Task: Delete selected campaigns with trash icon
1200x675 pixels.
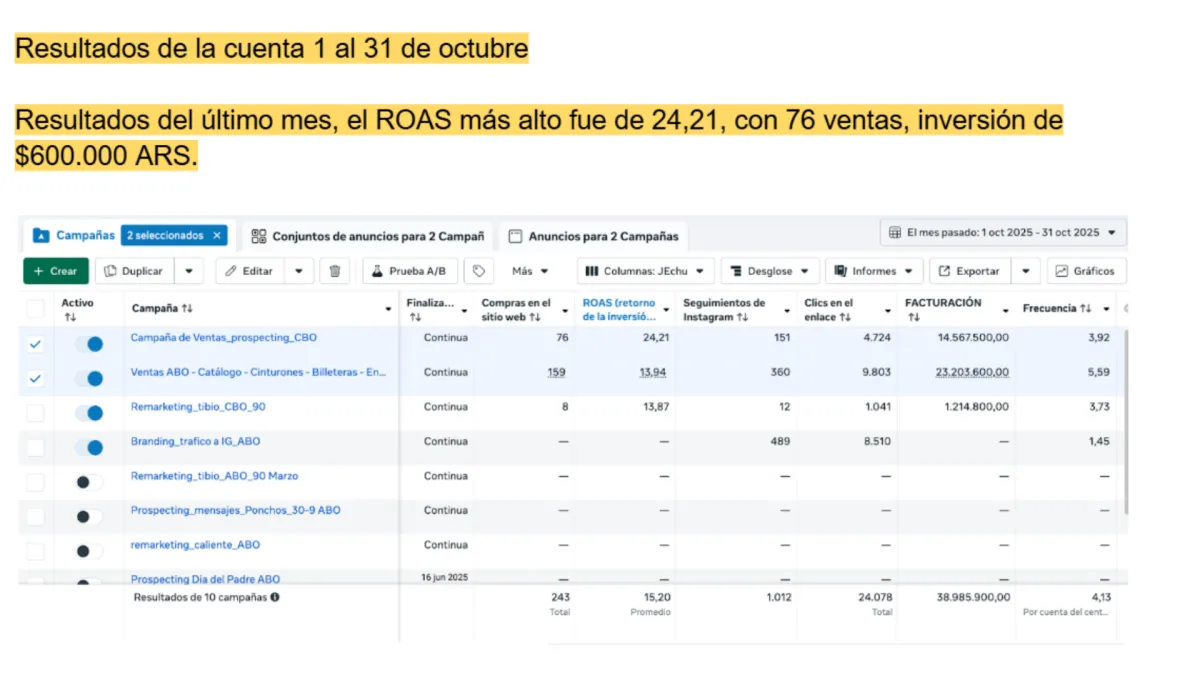Action: click(x=335, y=271)
